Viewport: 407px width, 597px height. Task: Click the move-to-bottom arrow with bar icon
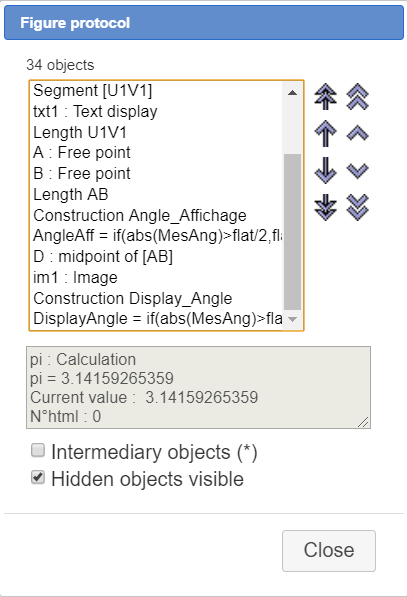click(x=326, y=208)
